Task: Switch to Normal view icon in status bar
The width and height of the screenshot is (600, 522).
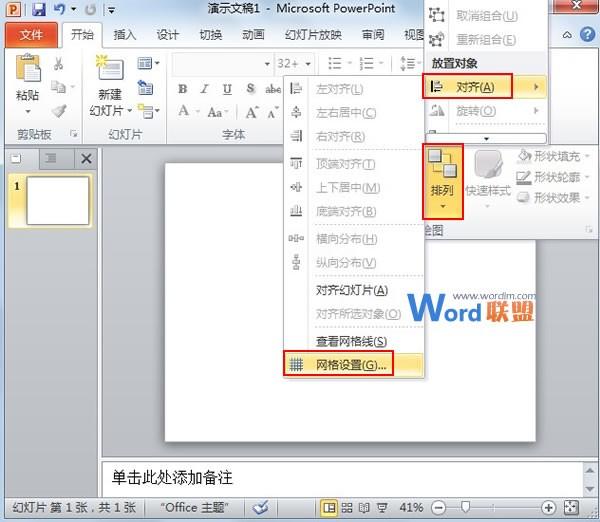Action: pyautogui.click(x=329, y=507)
